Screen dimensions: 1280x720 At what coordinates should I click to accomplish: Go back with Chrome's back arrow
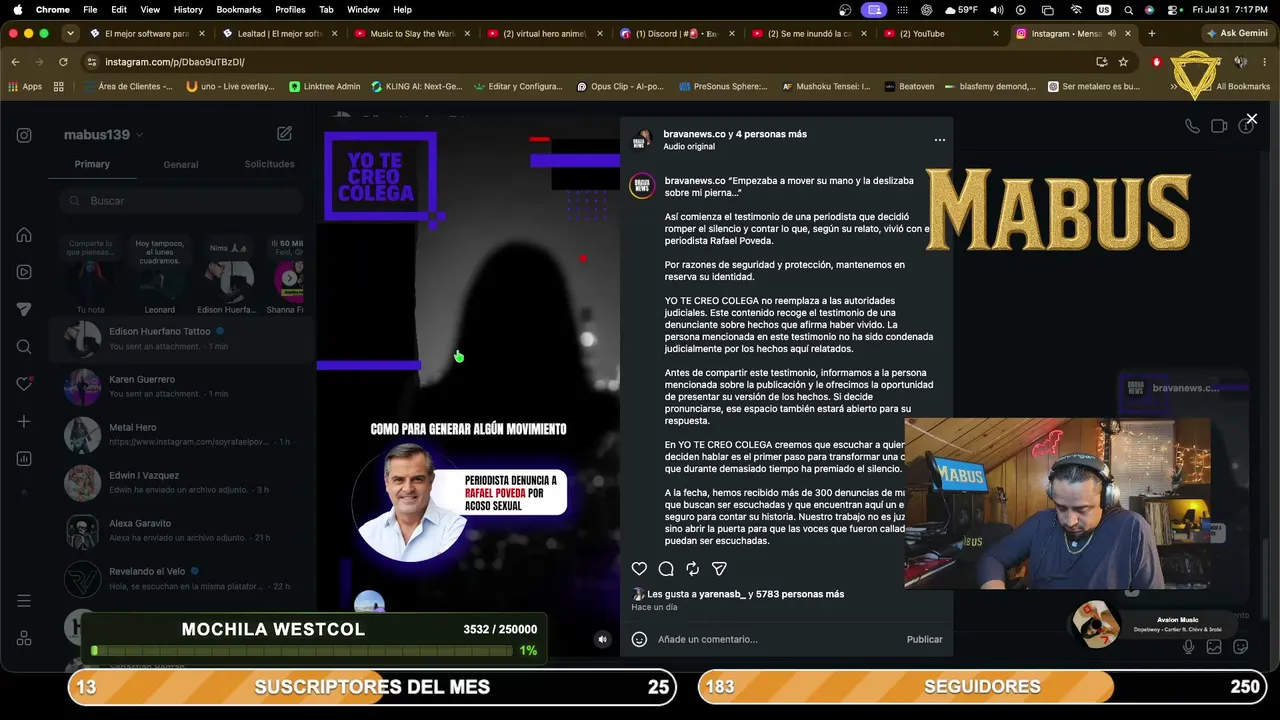coord(15,62)
